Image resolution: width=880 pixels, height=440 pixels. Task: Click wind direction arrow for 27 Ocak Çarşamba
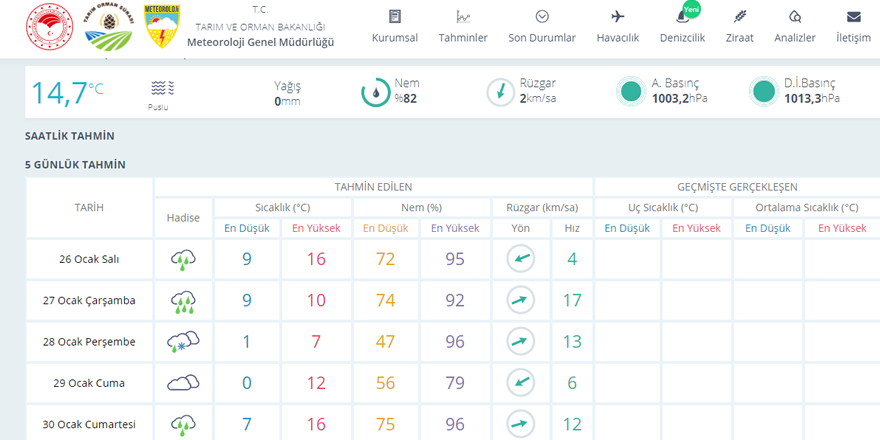[x=521, y=301]
